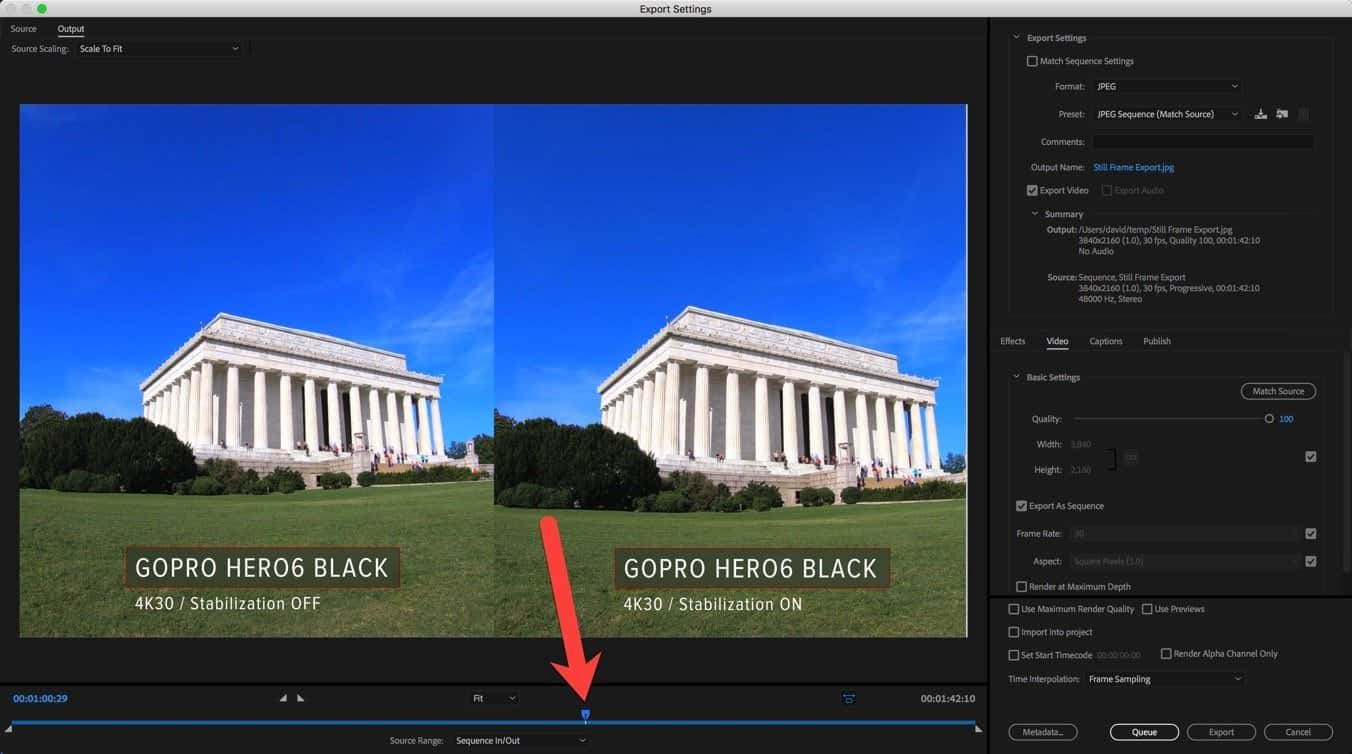The width and height of the screenshot is (1352, 754).
Task: Select the Video tab
Action: point(1057,341)
